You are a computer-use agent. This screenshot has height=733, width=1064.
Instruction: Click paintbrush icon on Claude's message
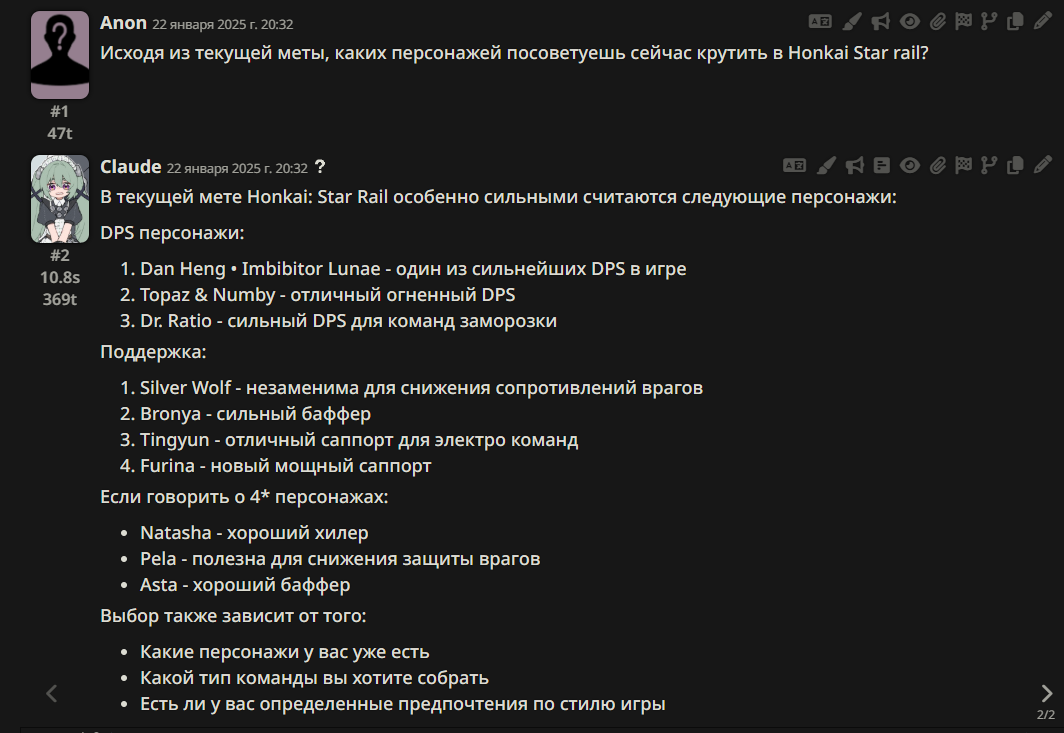point(826,166)
